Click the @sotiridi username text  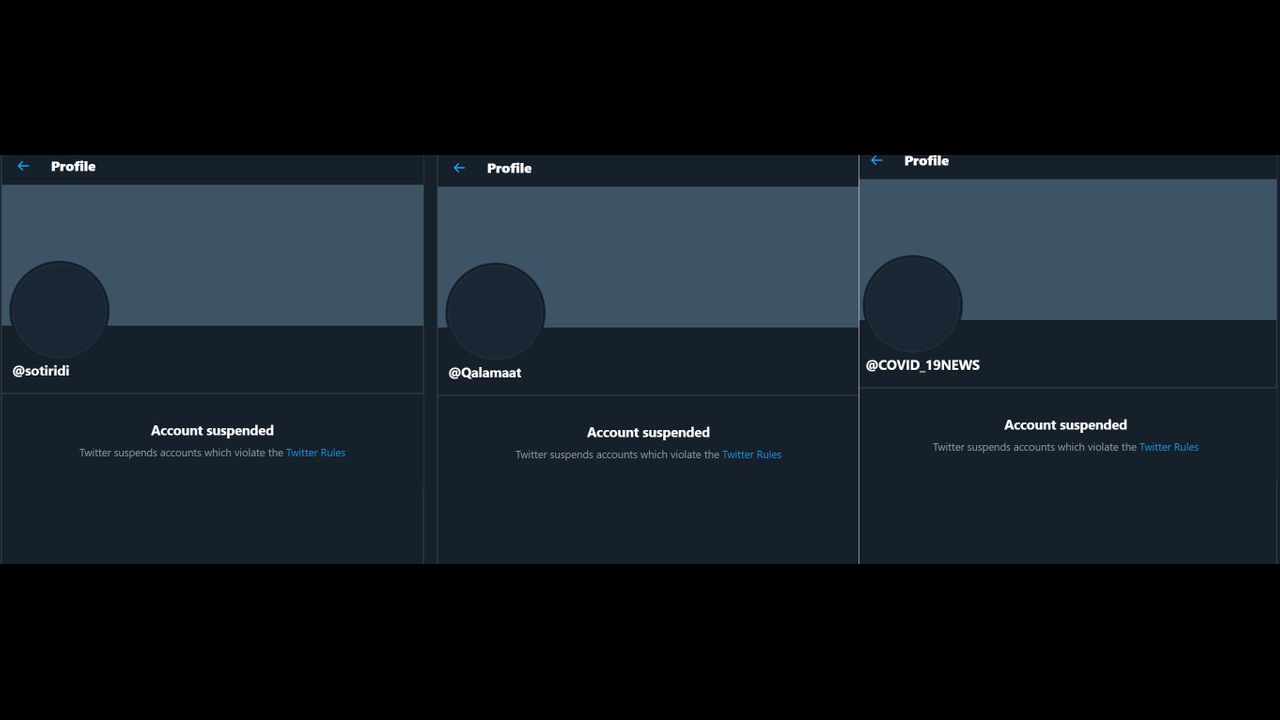tap(41, 371)
